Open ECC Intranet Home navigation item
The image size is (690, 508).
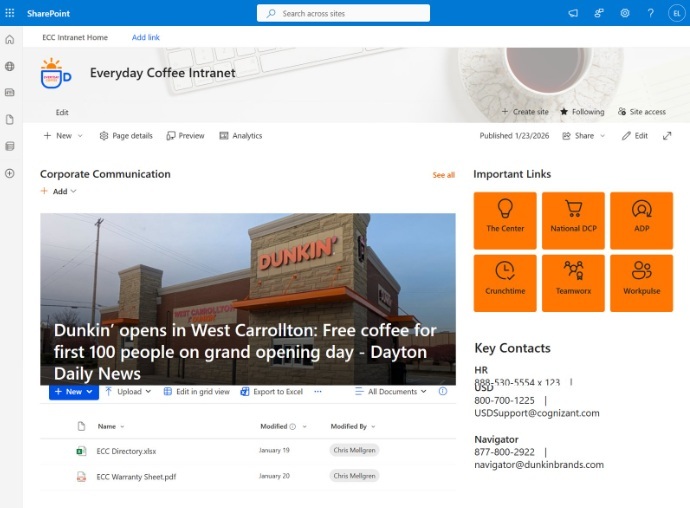point(75,37)
